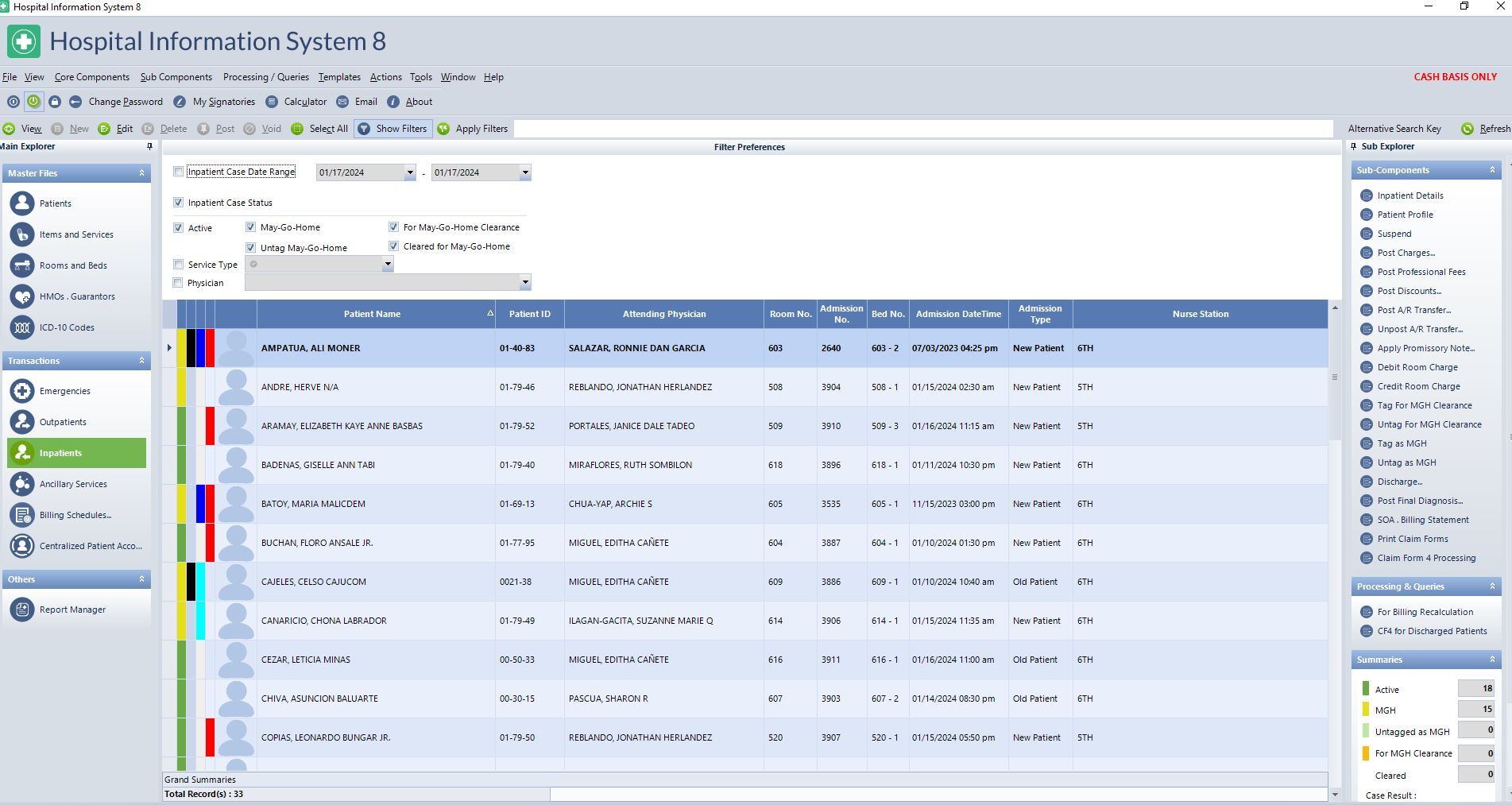
Task: Click the yellow MGH legend swatch
Action: tap(1366, 710)
